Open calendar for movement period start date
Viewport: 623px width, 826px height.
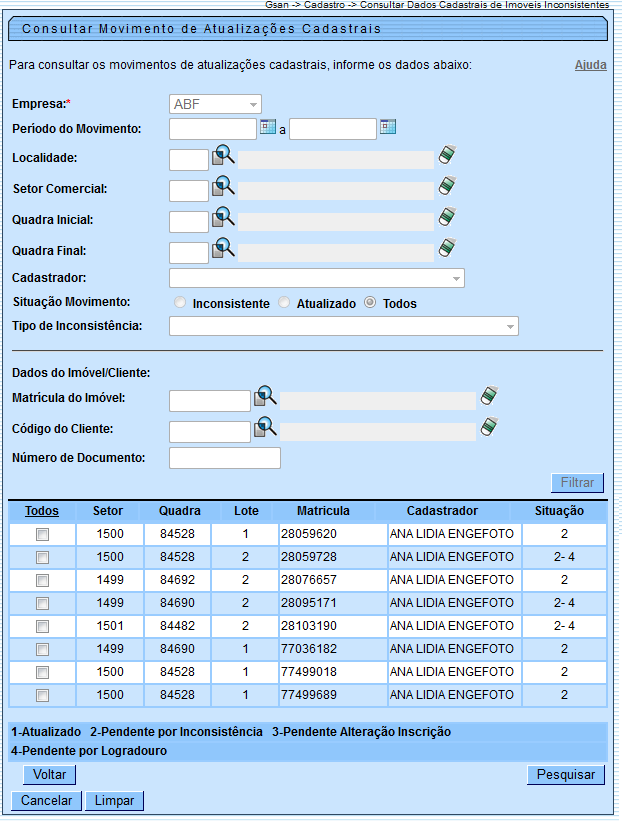[267, 127]
